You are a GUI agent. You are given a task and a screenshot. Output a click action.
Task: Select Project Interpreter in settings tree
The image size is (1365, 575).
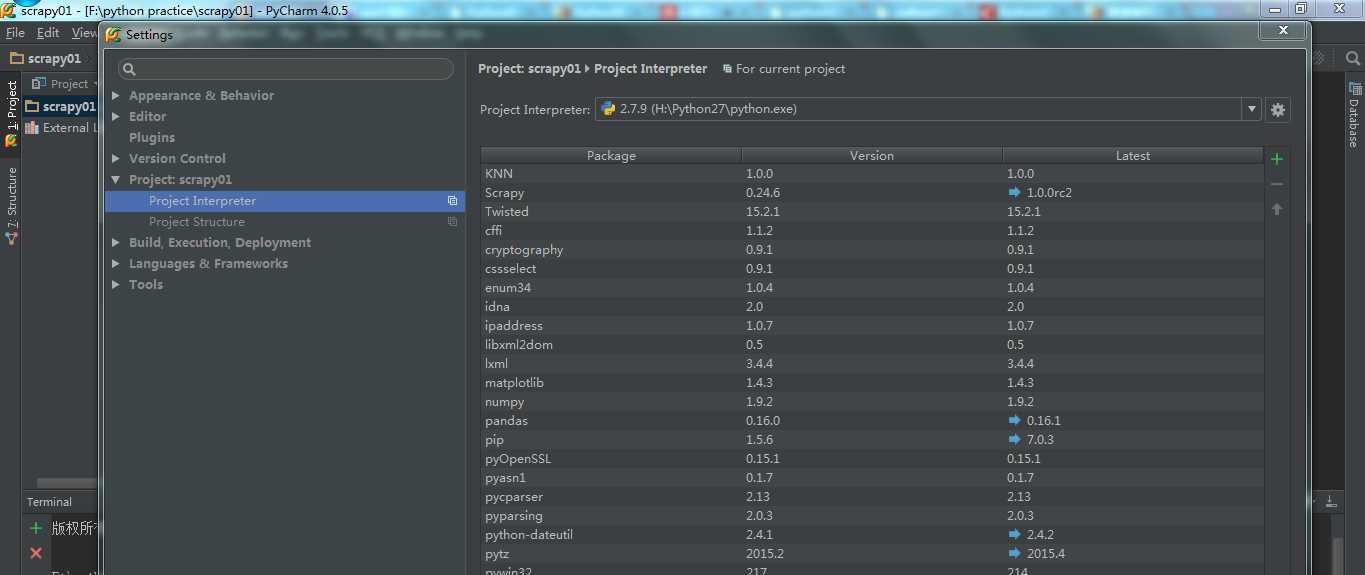[285, 201]
